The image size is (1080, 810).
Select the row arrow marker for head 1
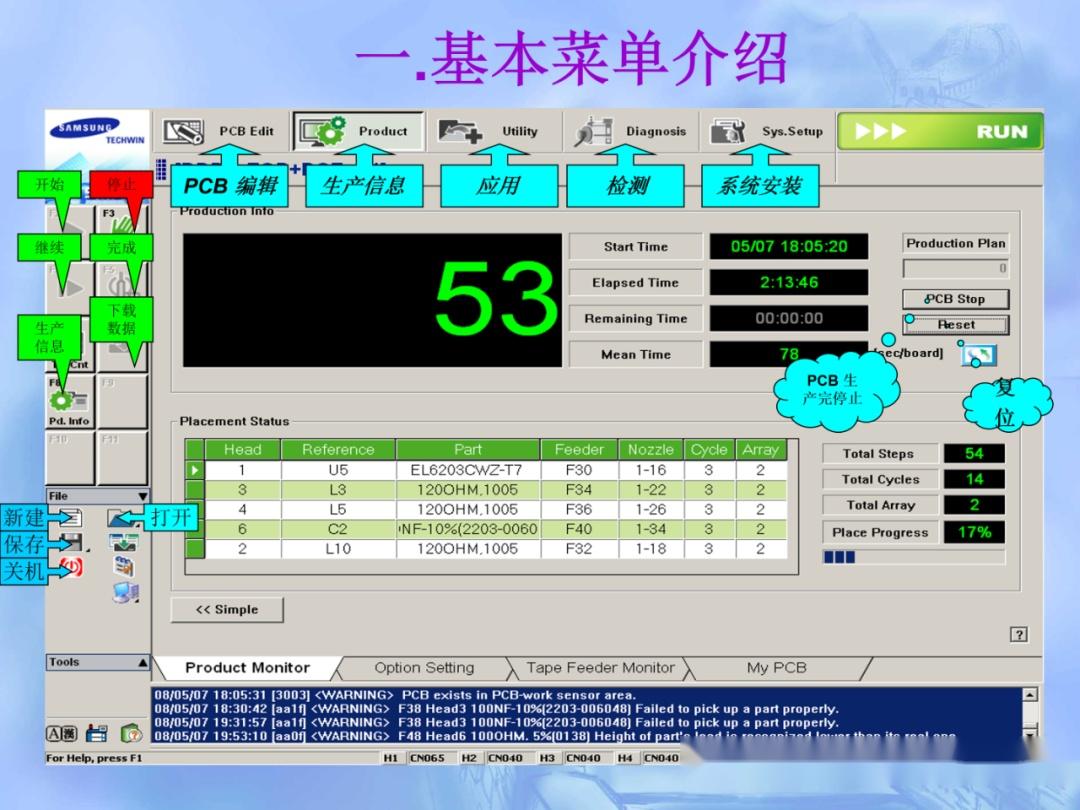(195, 470)
